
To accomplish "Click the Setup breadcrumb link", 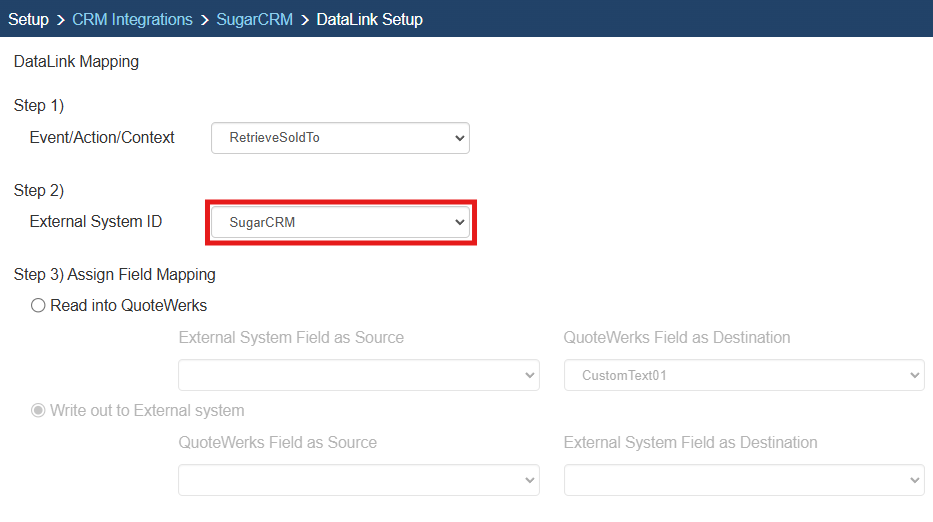I will click(28, 19).
